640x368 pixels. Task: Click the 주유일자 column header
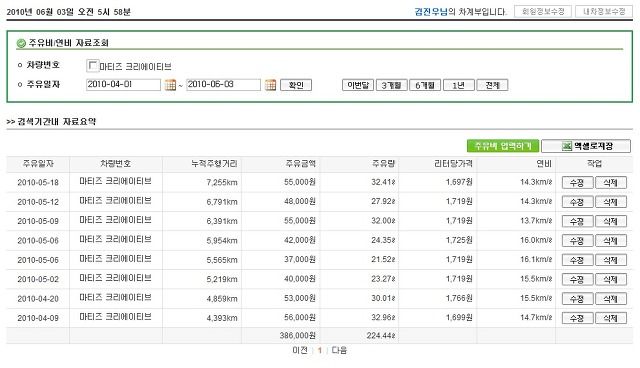click(38, 164)
